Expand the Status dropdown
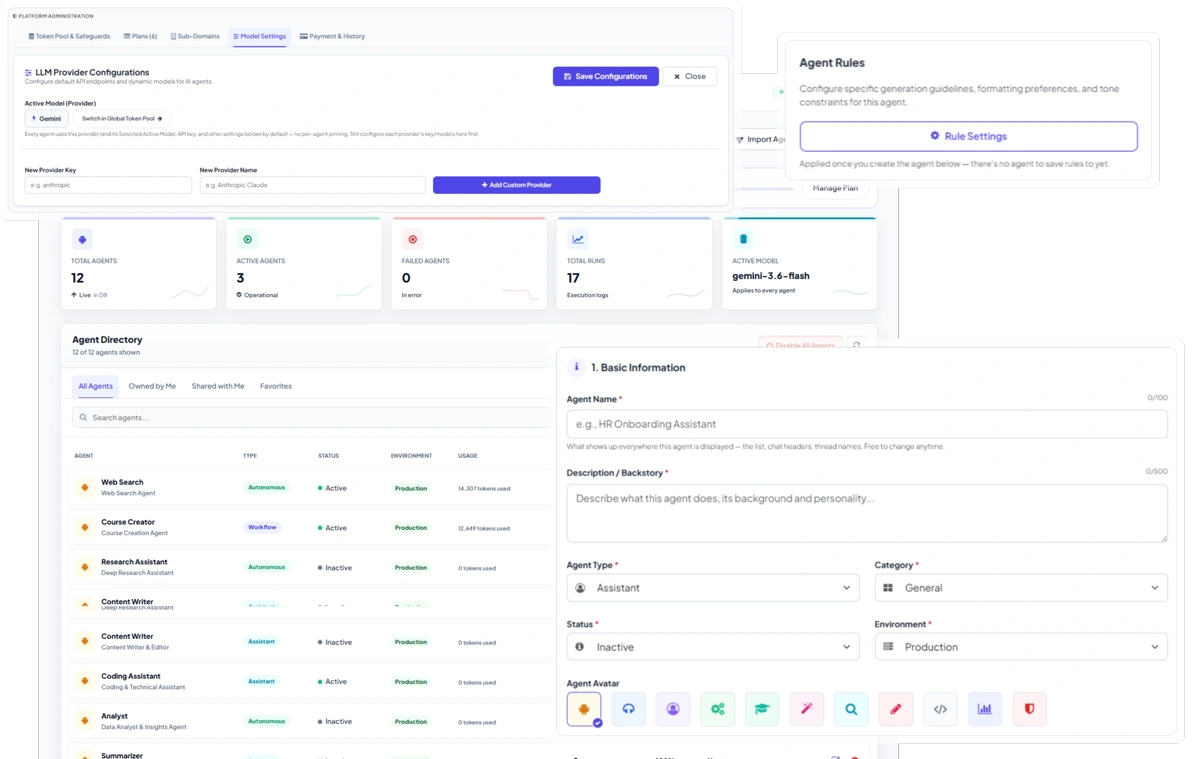The image size is (1200, 759). click(x=713, y=647)
